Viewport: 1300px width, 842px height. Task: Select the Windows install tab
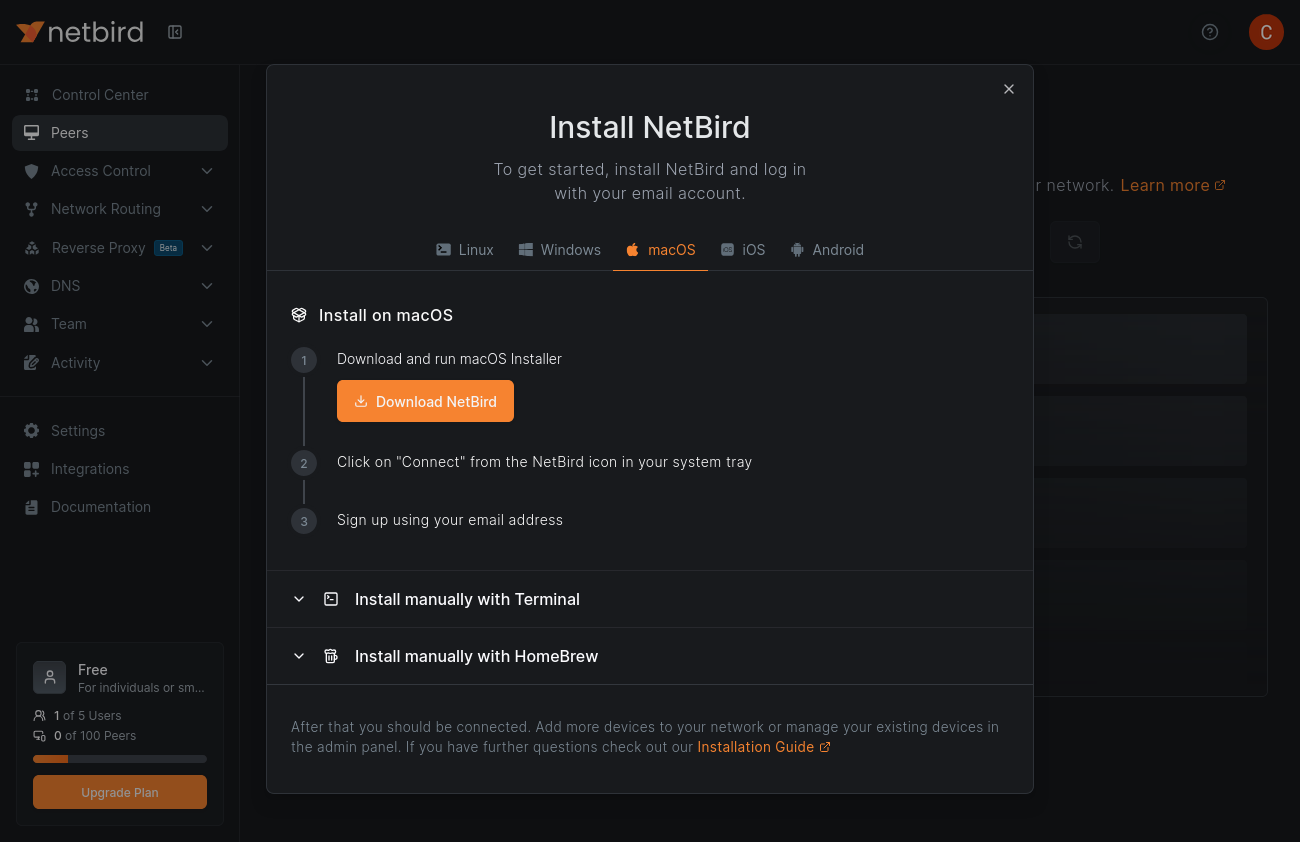coord(560,250)
